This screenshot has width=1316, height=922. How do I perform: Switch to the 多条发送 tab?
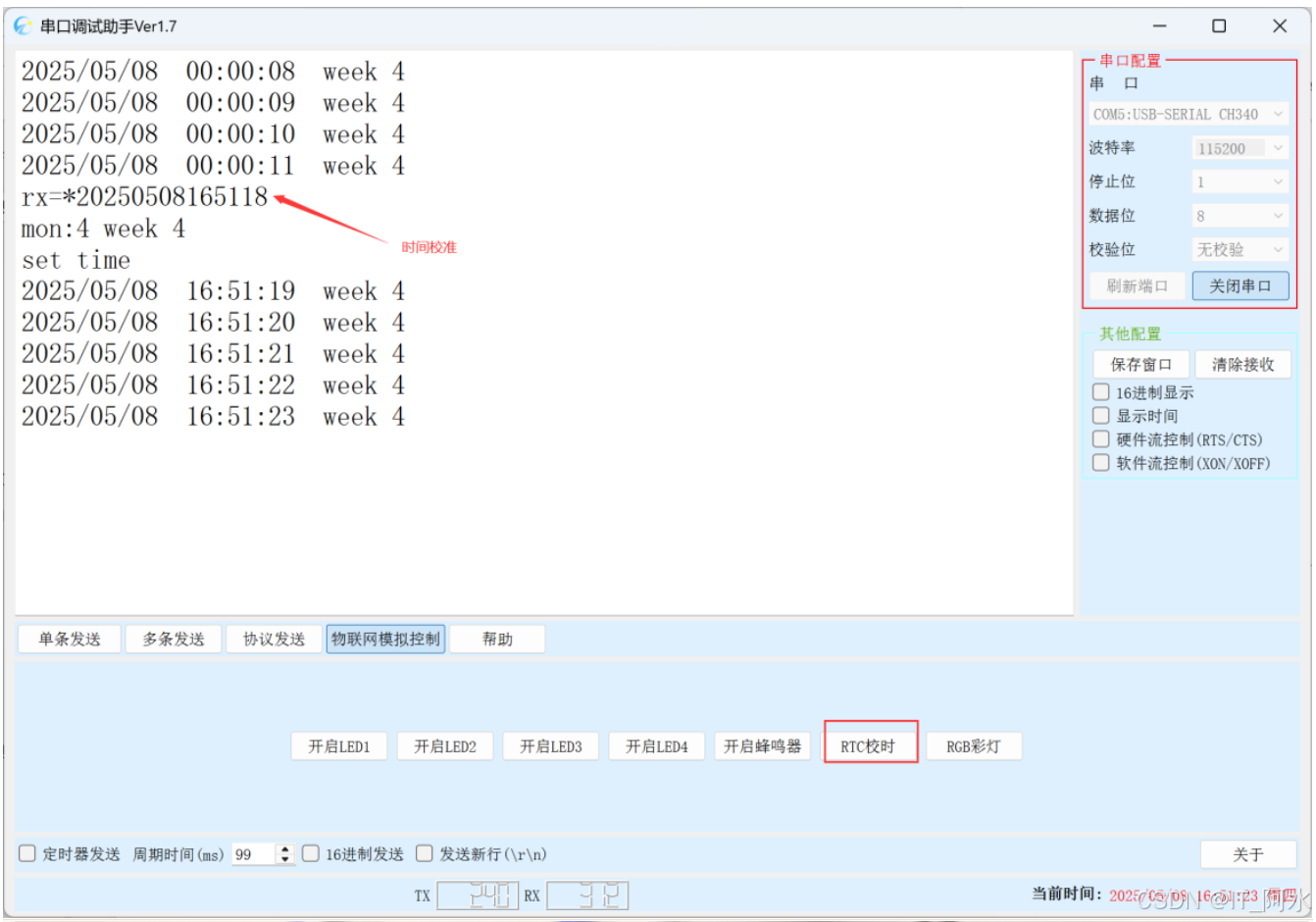tap(174, 640)
